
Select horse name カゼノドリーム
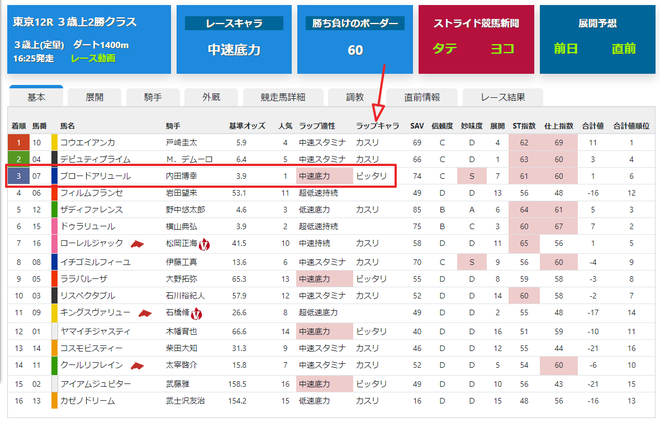(88, 401)
